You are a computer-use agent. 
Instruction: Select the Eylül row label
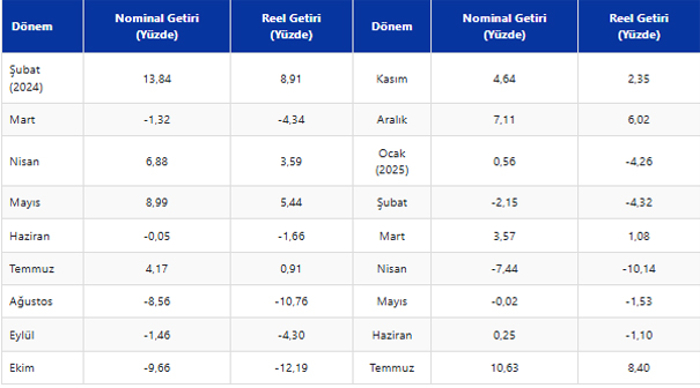click(x=21, y=335)
